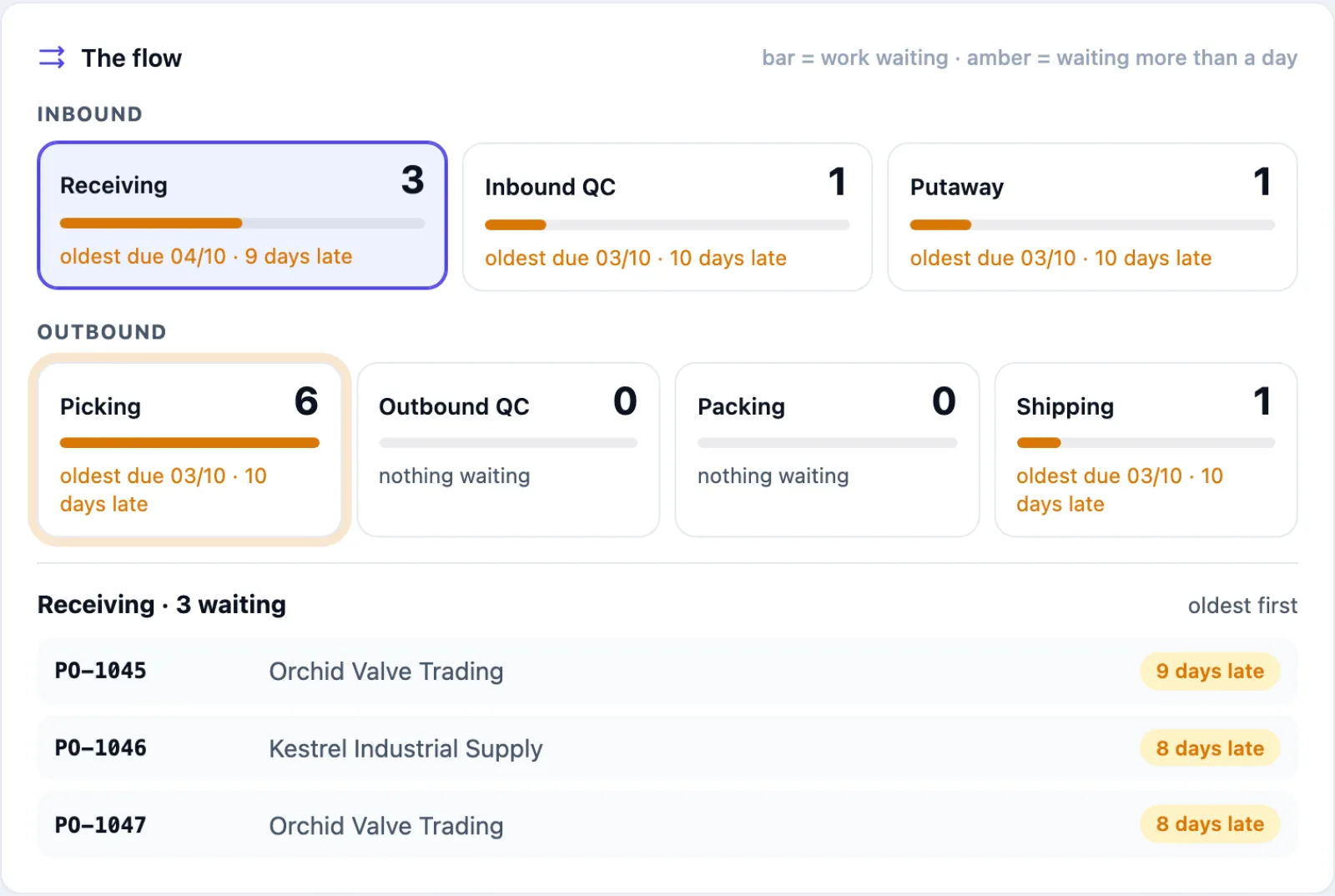Image resolution: width=1335 pixels, height=896 pixels.
Task: Click the Putaway progress bar
Action: [x=1092, y=224]
